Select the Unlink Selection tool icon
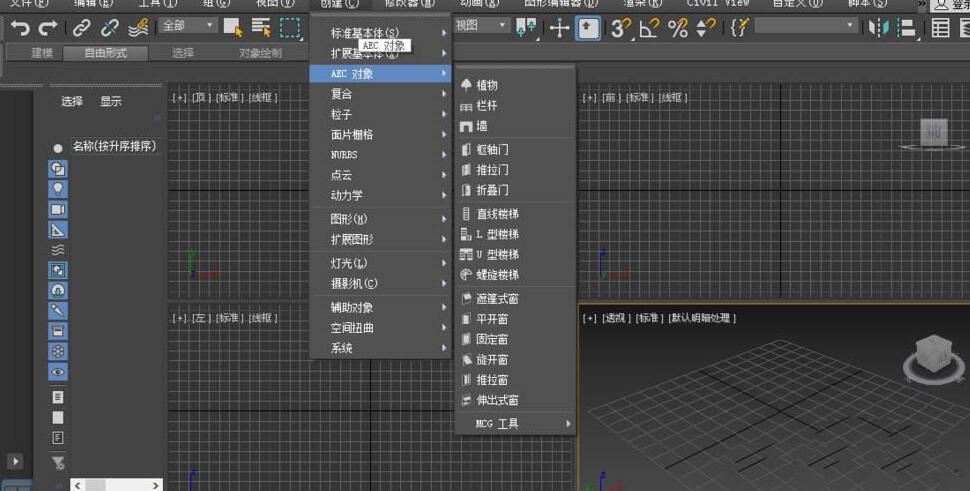Screen dimensions: 970x491 pos(109,28)
